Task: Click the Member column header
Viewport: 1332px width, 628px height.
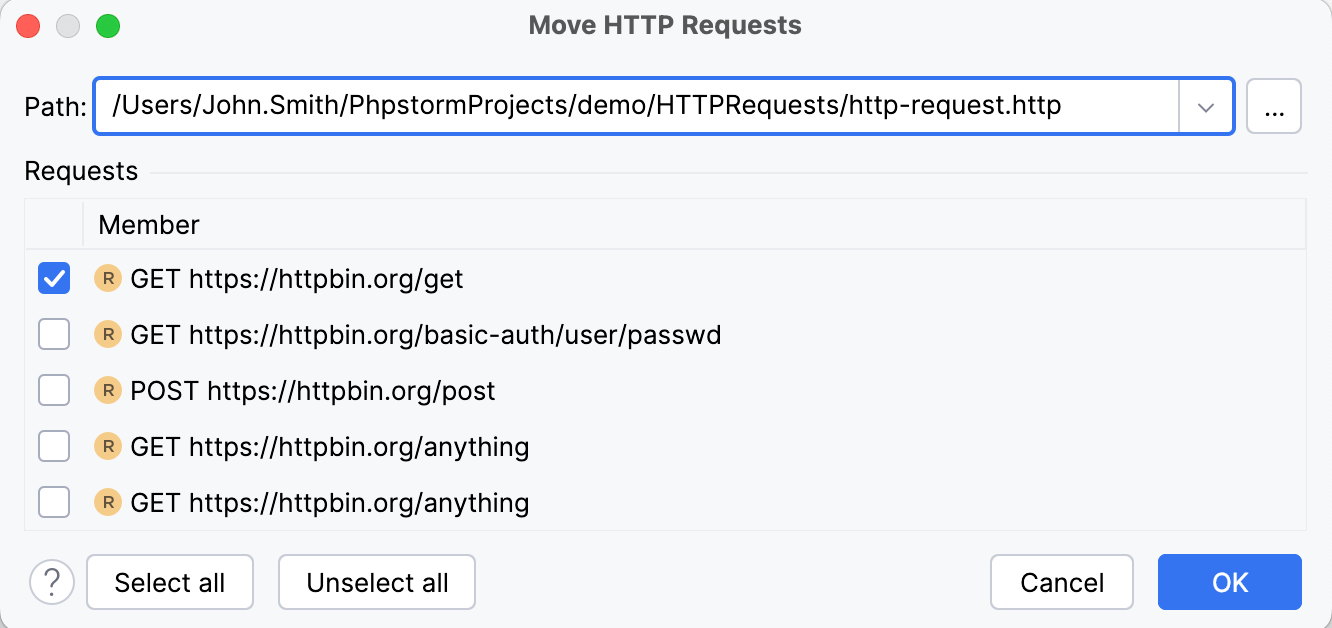Action: [148, 224]
